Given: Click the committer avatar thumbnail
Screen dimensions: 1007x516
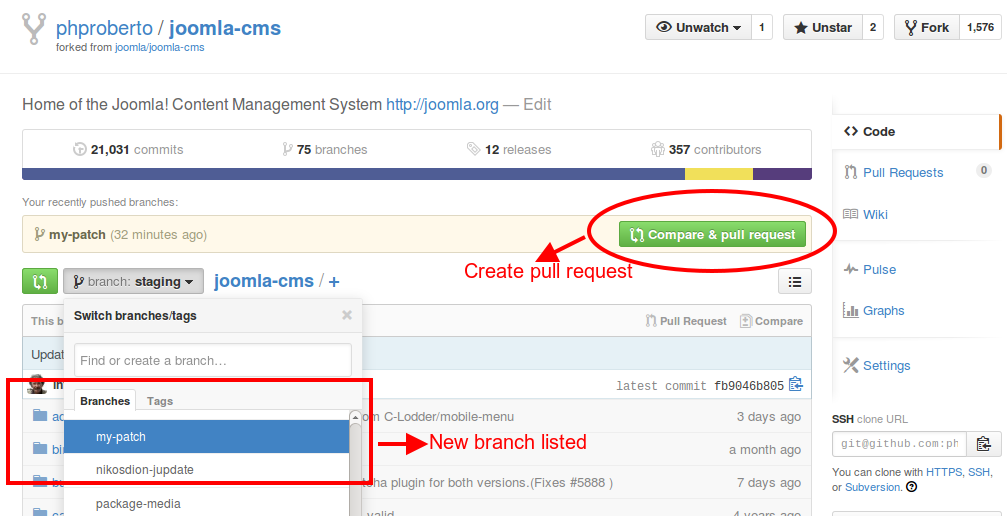Looking at the screenshot, I should [37, 384].
